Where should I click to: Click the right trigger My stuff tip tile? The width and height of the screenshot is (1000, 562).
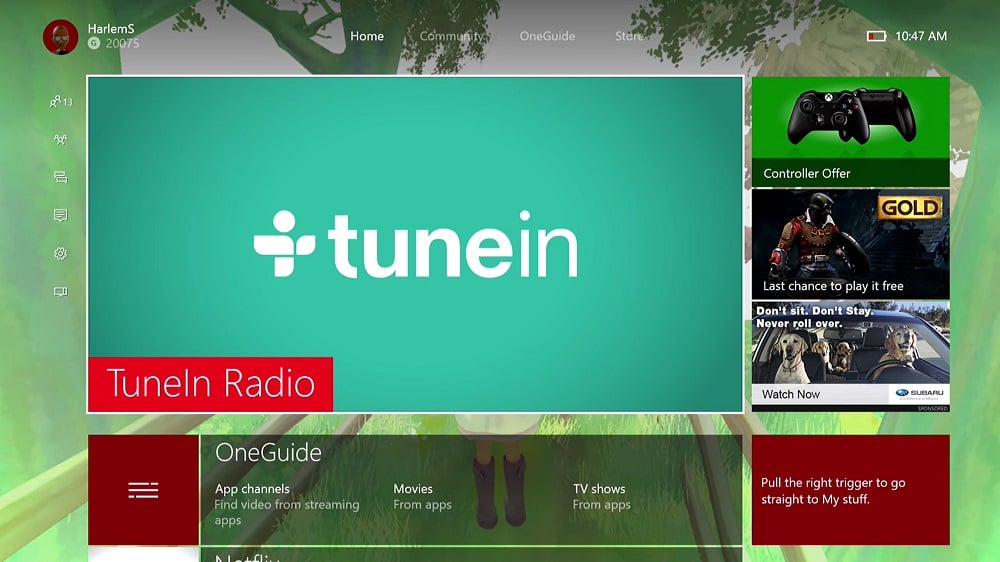851,490
